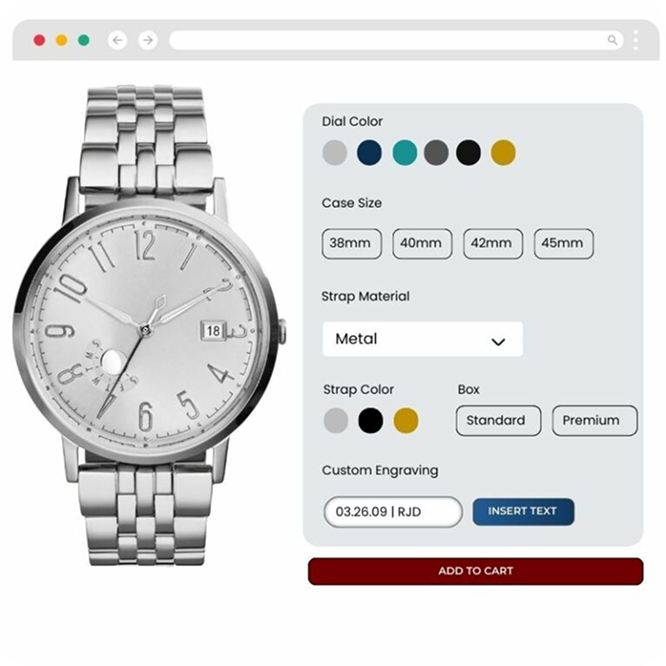Image resolution: width=666 pixels, height=666 pixels.
Task: Click the red window control dot
Action: [40, 40]
